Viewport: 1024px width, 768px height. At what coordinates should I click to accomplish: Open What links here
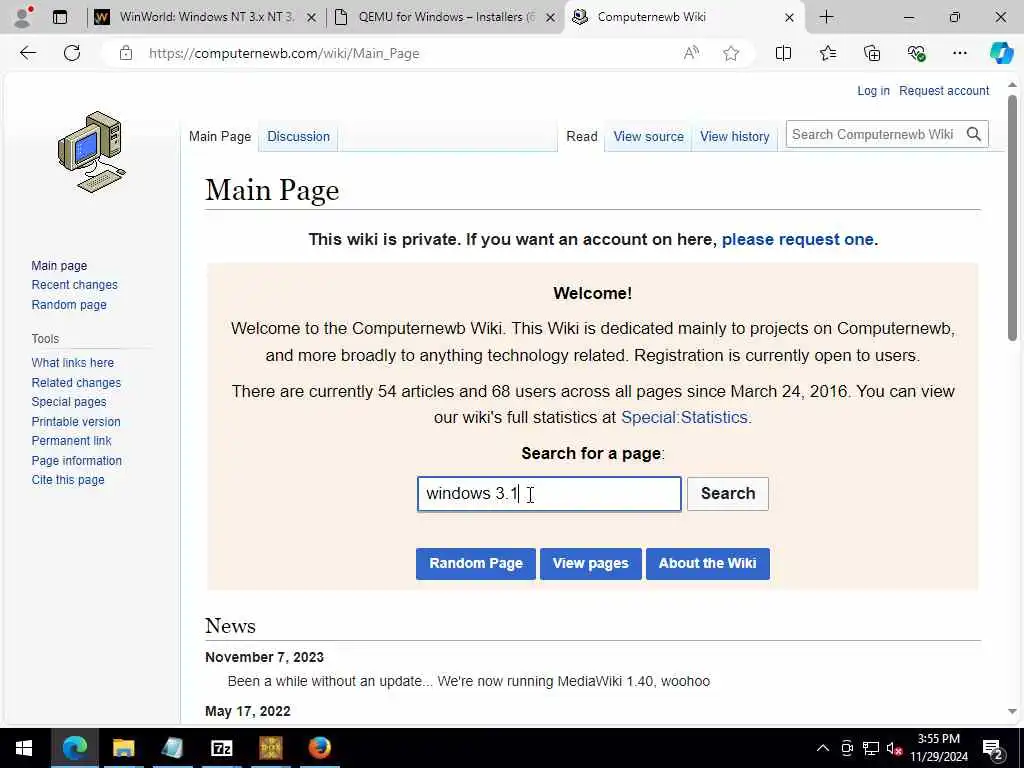[x=72, y=363]
